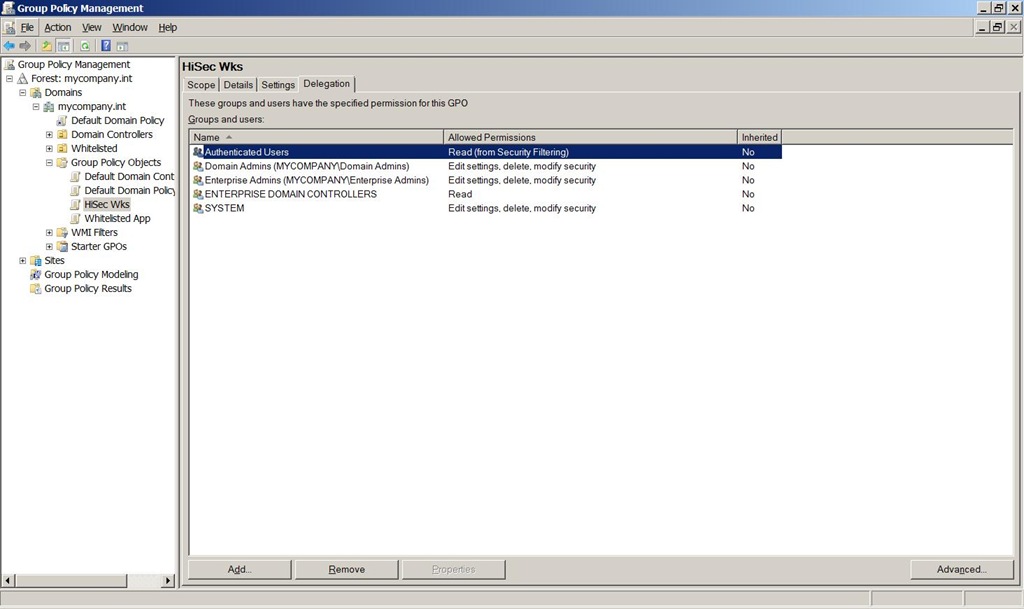
Task: Switch to the Details tab
Action: pos(238,85)
